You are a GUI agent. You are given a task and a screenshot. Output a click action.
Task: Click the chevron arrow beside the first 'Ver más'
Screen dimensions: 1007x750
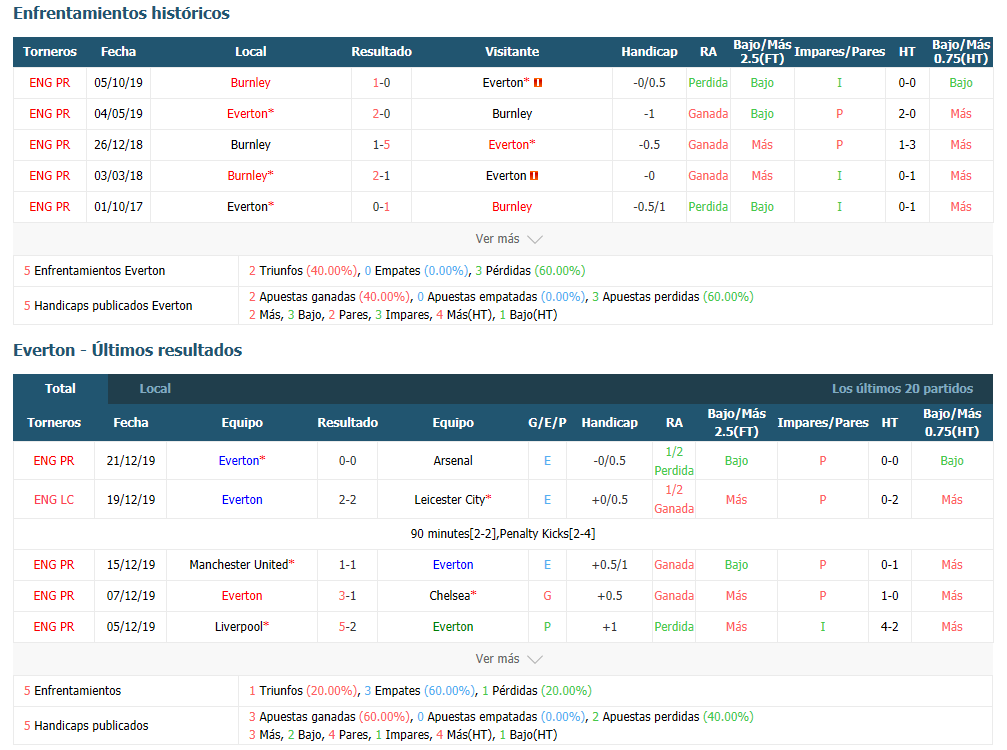coord(535,240)
